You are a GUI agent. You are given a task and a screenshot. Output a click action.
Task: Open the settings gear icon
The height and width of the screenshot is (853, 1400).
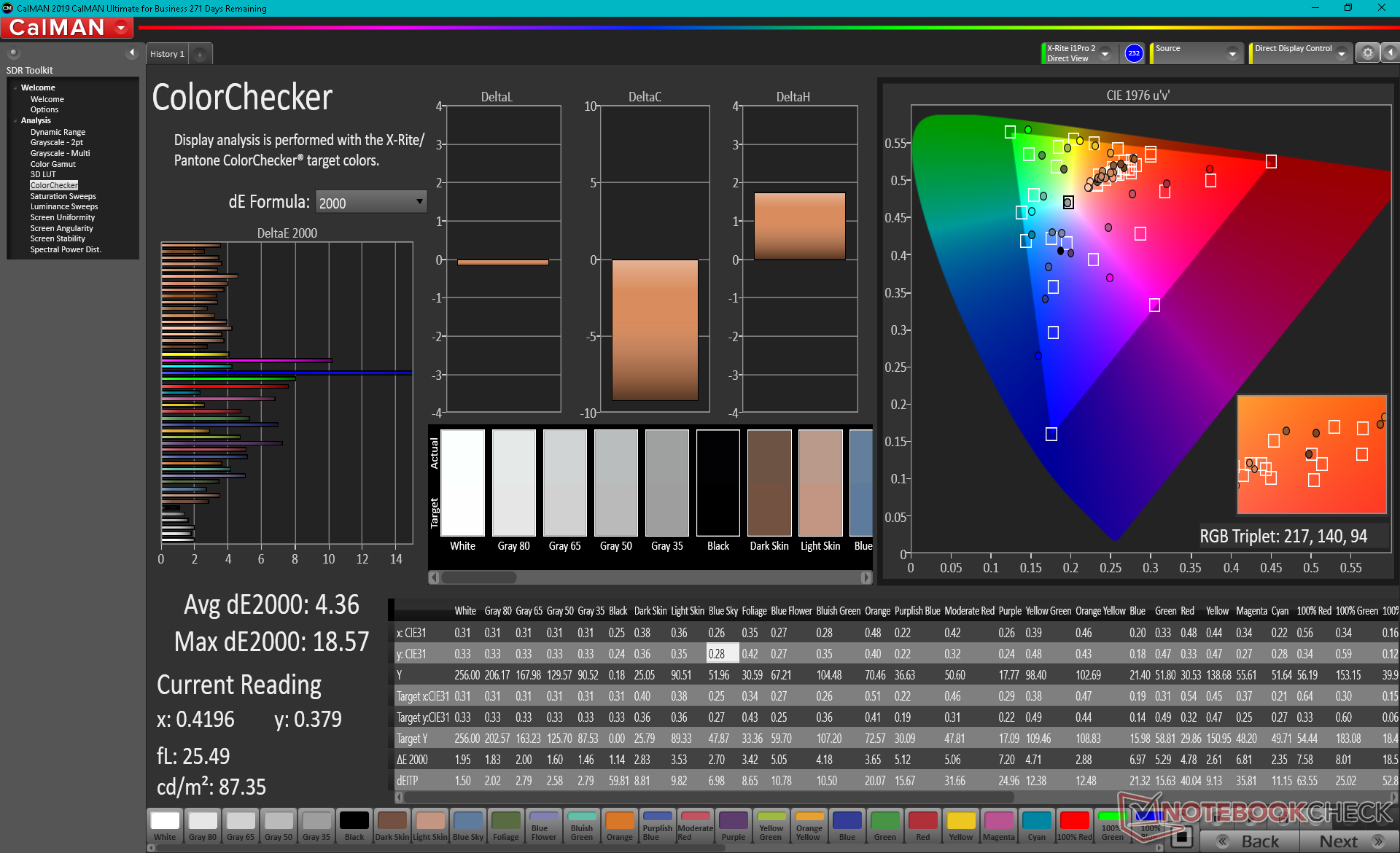[1368, 53]
